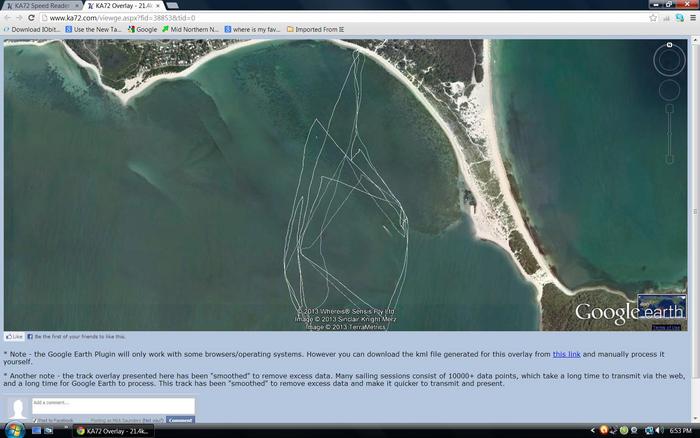The width and height of the screenshot is (700, 438).
Task: Click the Google Earth zoom slider
Action: tap(669, 135)
